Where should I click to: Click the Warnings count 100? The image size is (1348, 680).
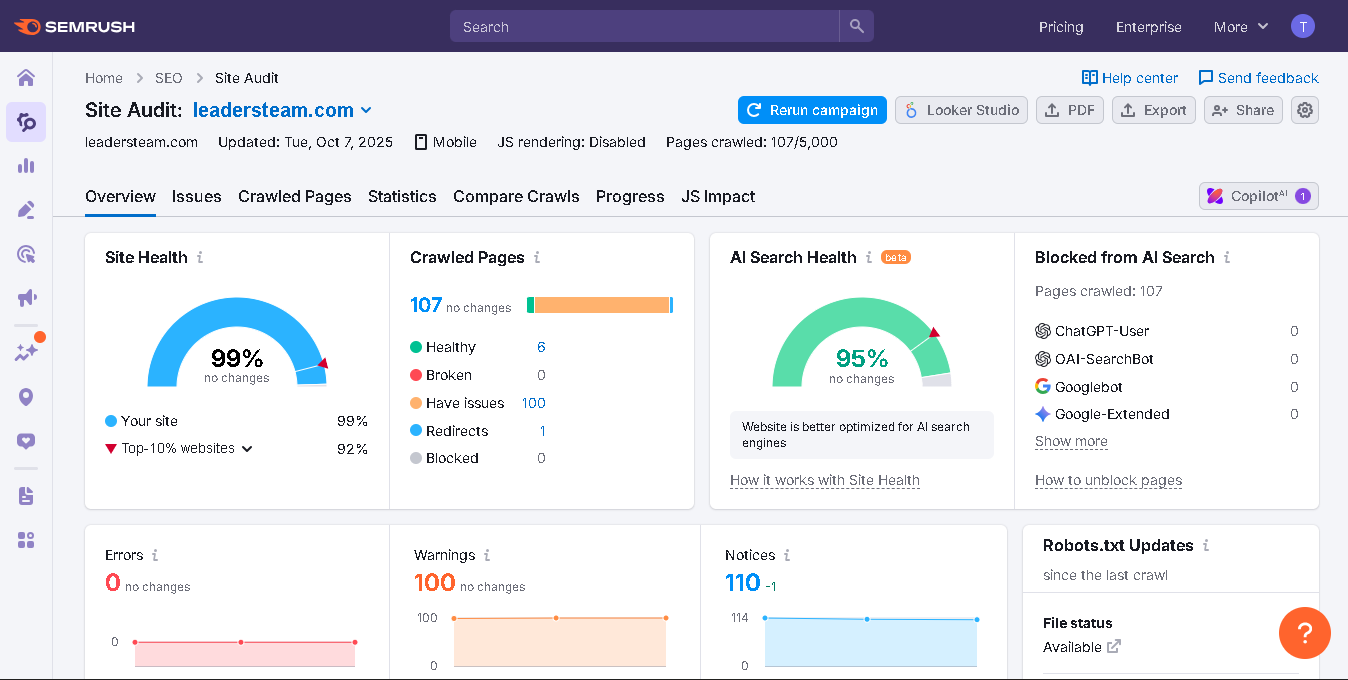(x=435, y=582)
